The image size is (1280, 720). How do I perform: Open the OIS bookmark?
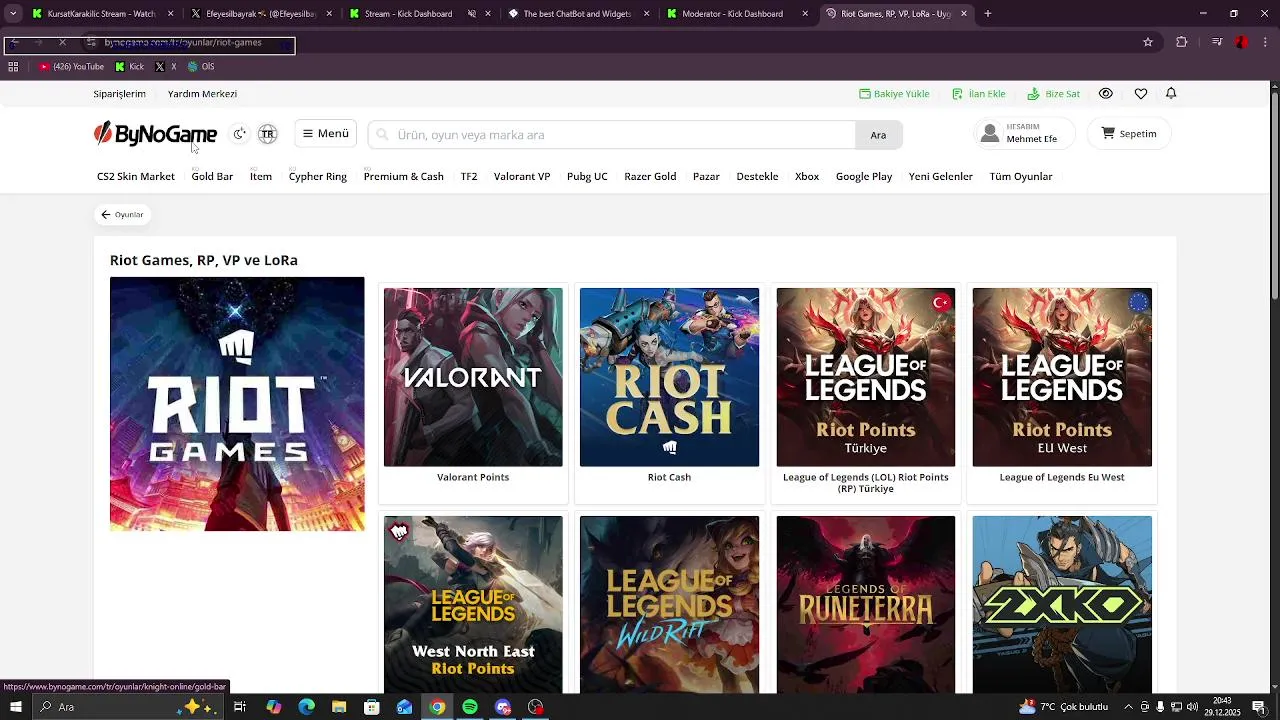[201, 67]
